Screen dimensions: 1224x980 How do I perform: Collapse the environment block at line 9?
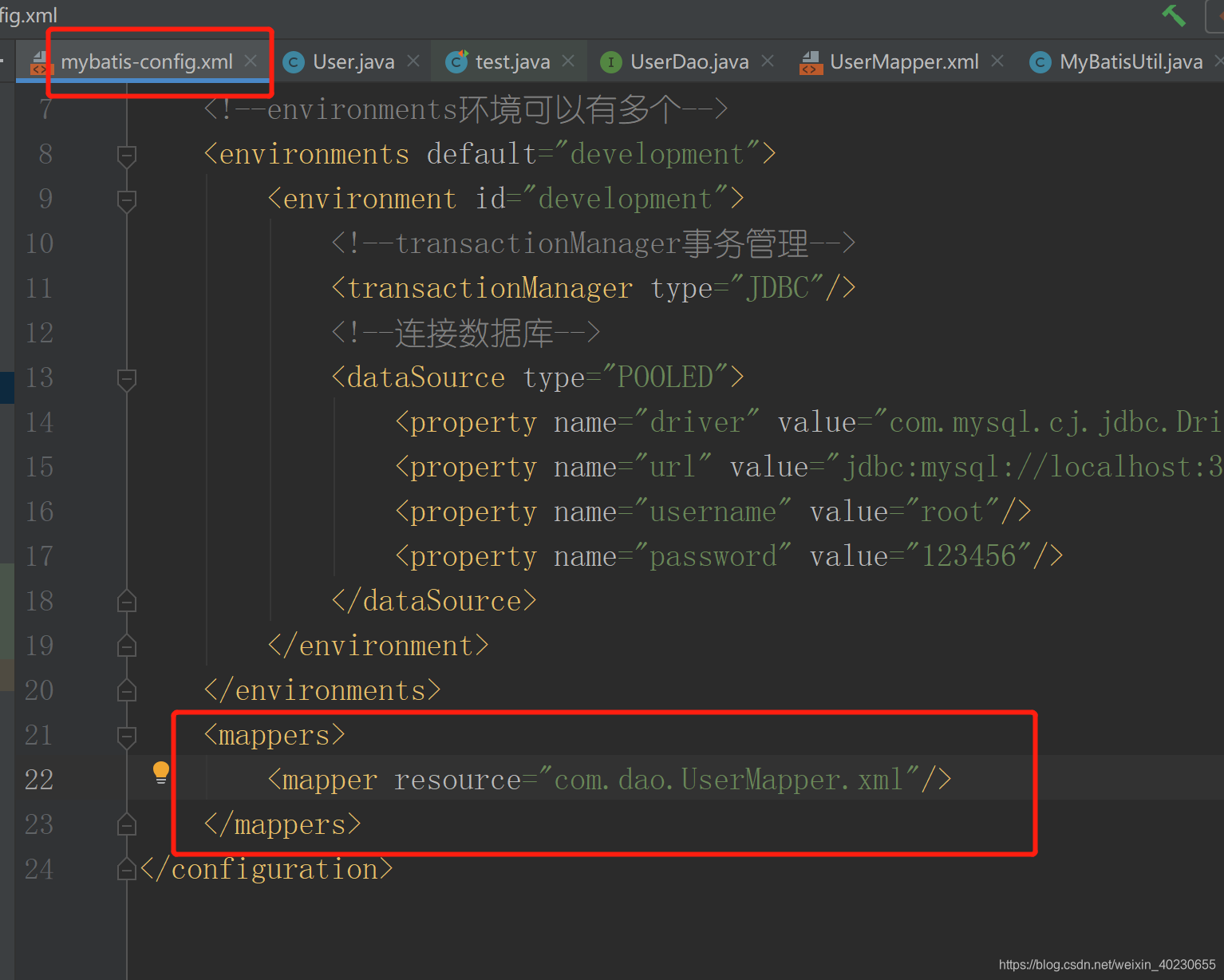[126, 200]
